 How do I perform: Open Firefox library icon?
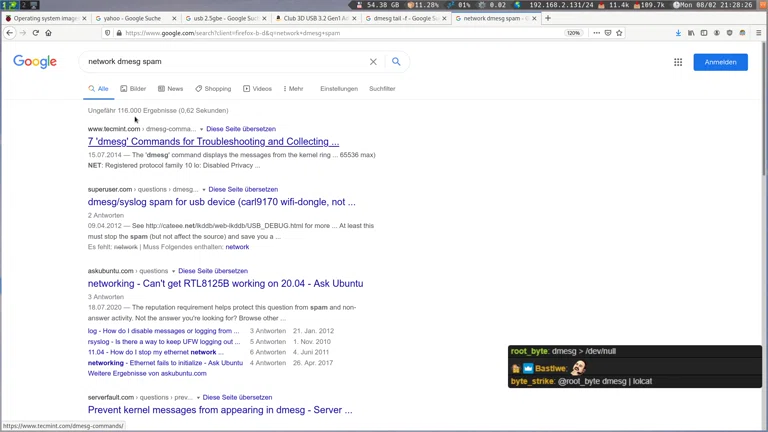tap(691, 33)
